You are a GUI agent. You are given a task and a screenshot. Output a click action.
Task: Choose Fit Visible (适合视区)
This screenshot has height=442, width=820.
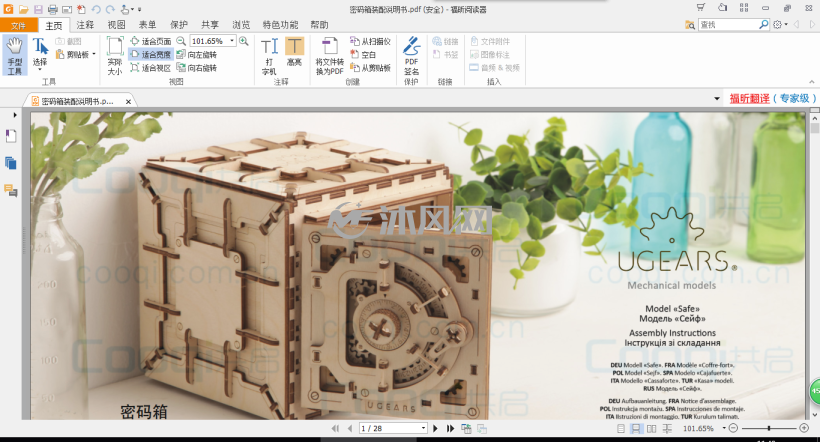(151, 68)
